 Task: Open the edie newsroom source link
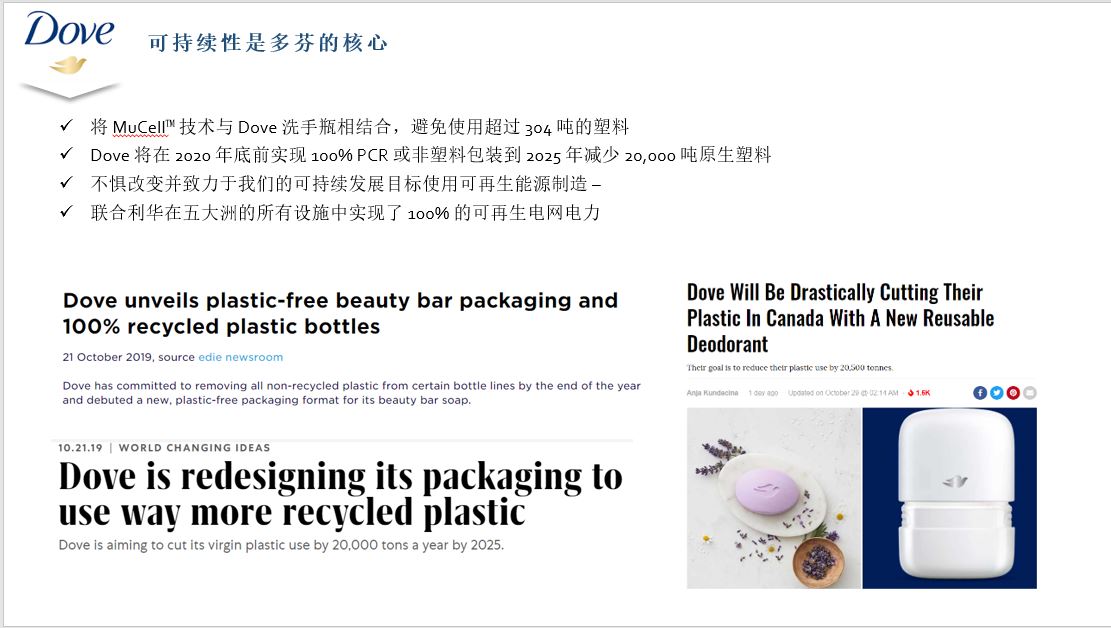tap(240, 357)
